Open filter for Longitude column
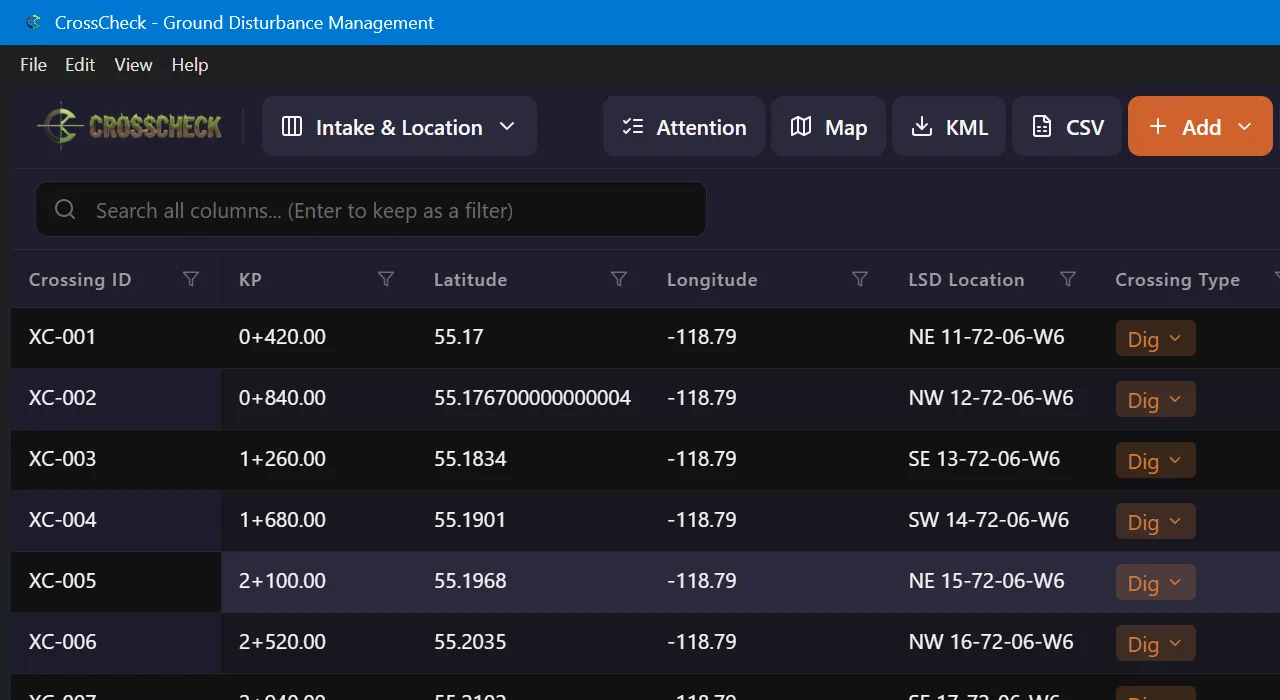This screenshot has height=700, width=1280. point(860,279)
